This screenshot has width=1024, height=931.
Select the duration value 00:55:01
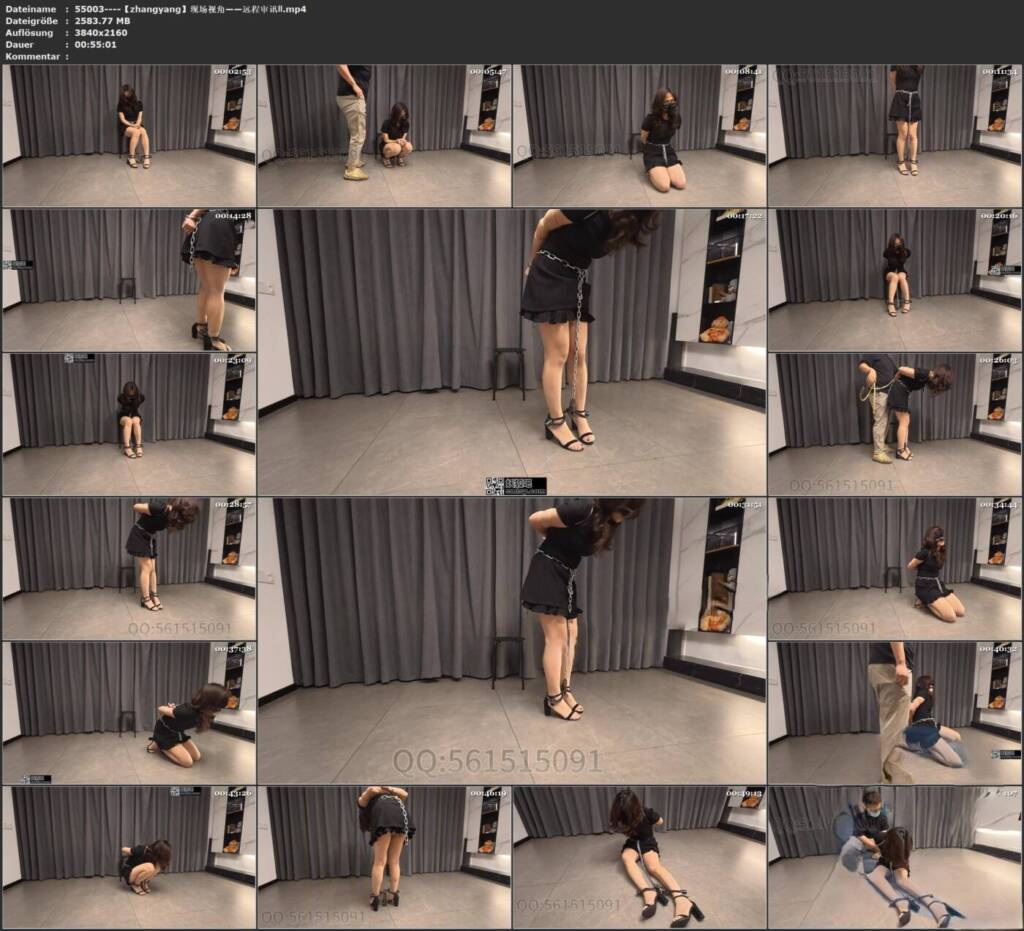point(95,44)
